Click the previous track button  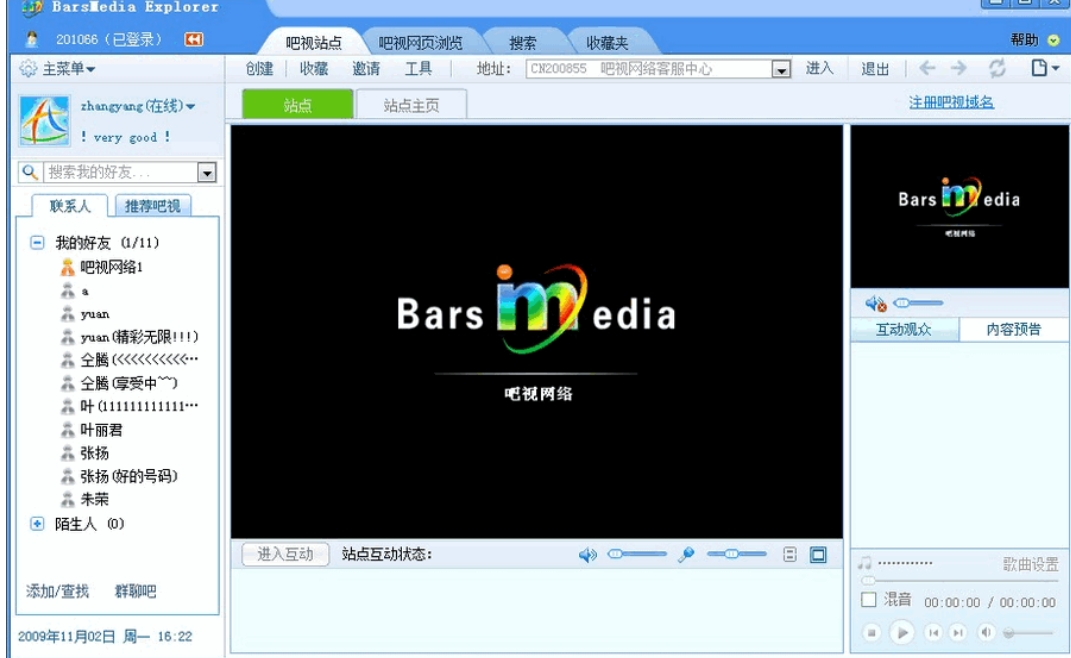933,633
